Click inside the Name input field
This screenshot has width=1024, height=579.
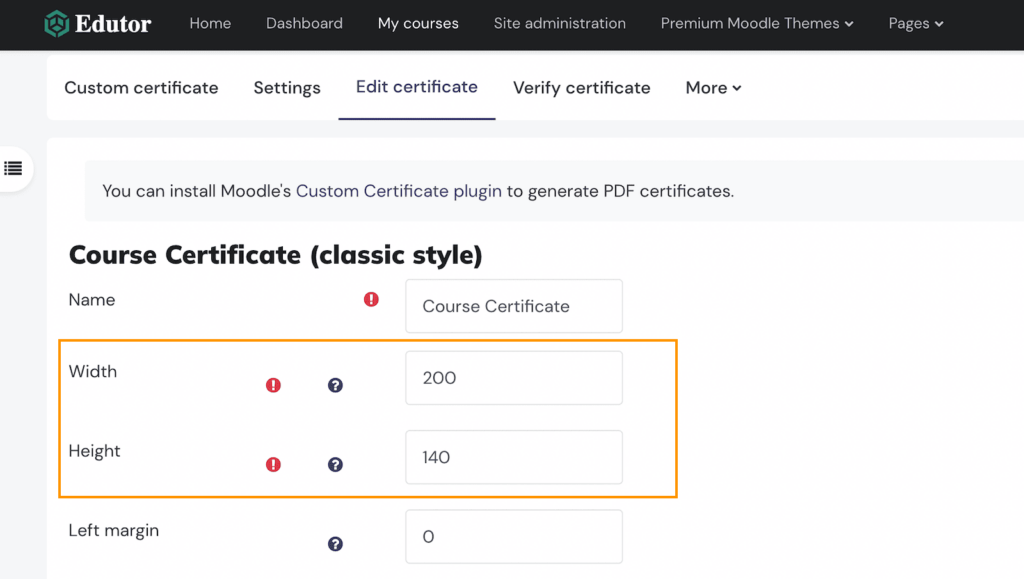tap(513, 306)
